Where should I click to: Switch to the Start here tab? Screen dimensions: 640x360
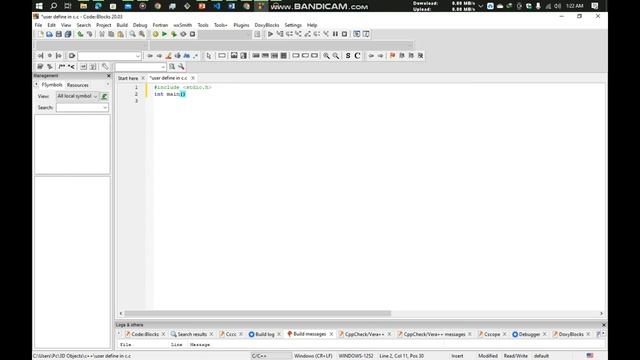click(x=128, y=78)
